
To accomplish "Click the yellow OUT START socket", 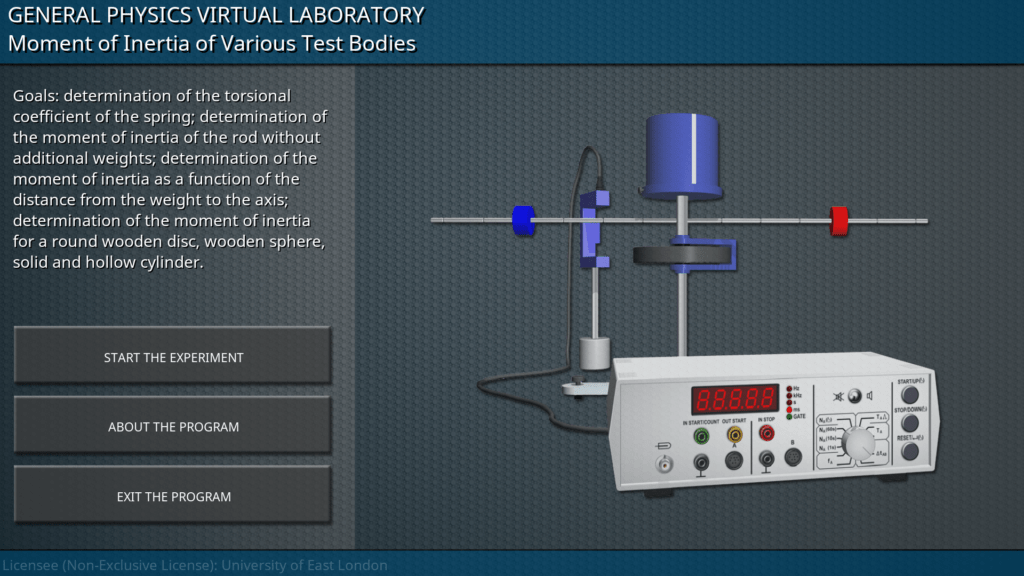I will [734, 435].
